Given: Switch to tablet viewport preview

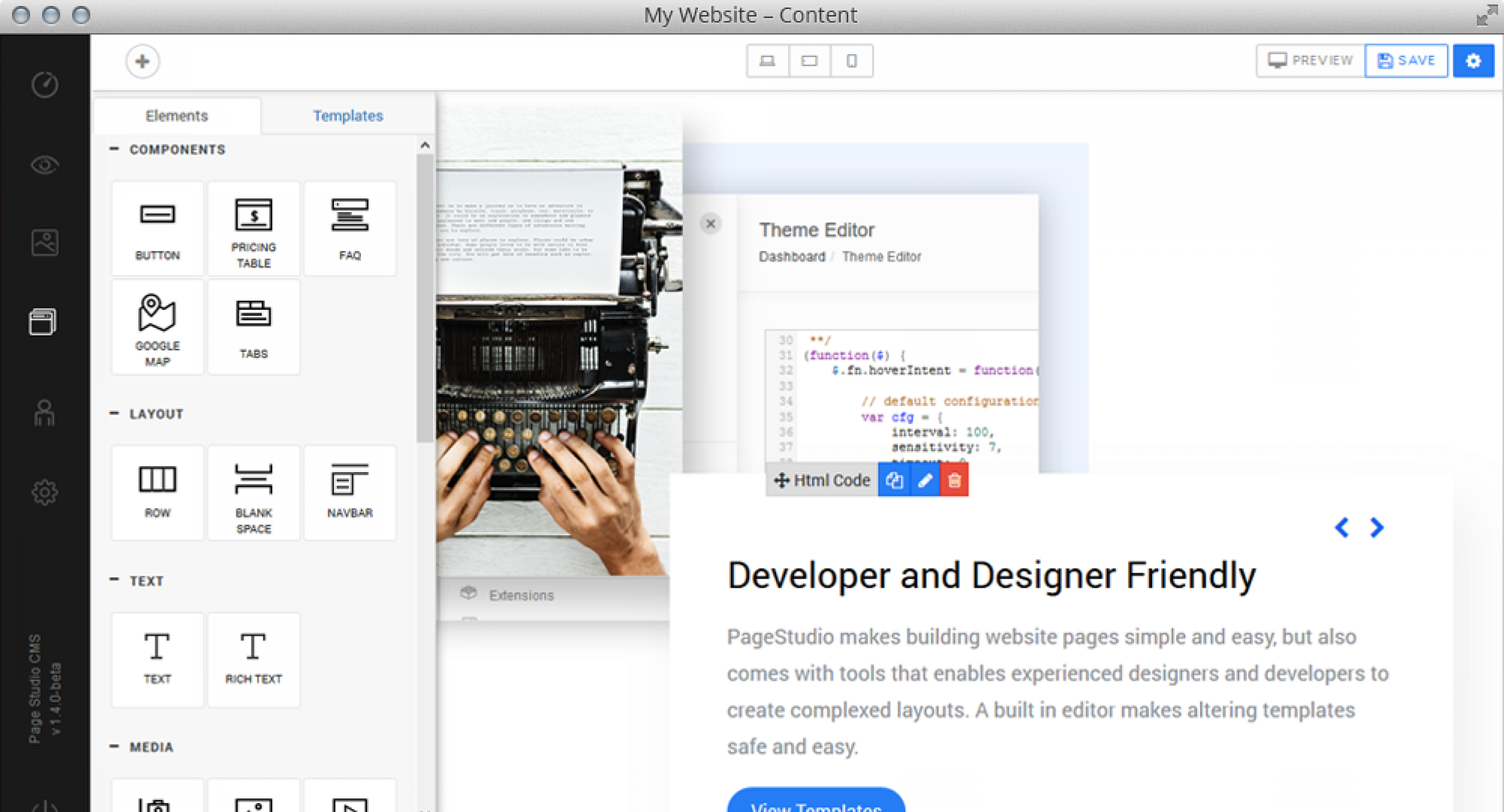Looking at the screenshot, I should coord(810,61).
